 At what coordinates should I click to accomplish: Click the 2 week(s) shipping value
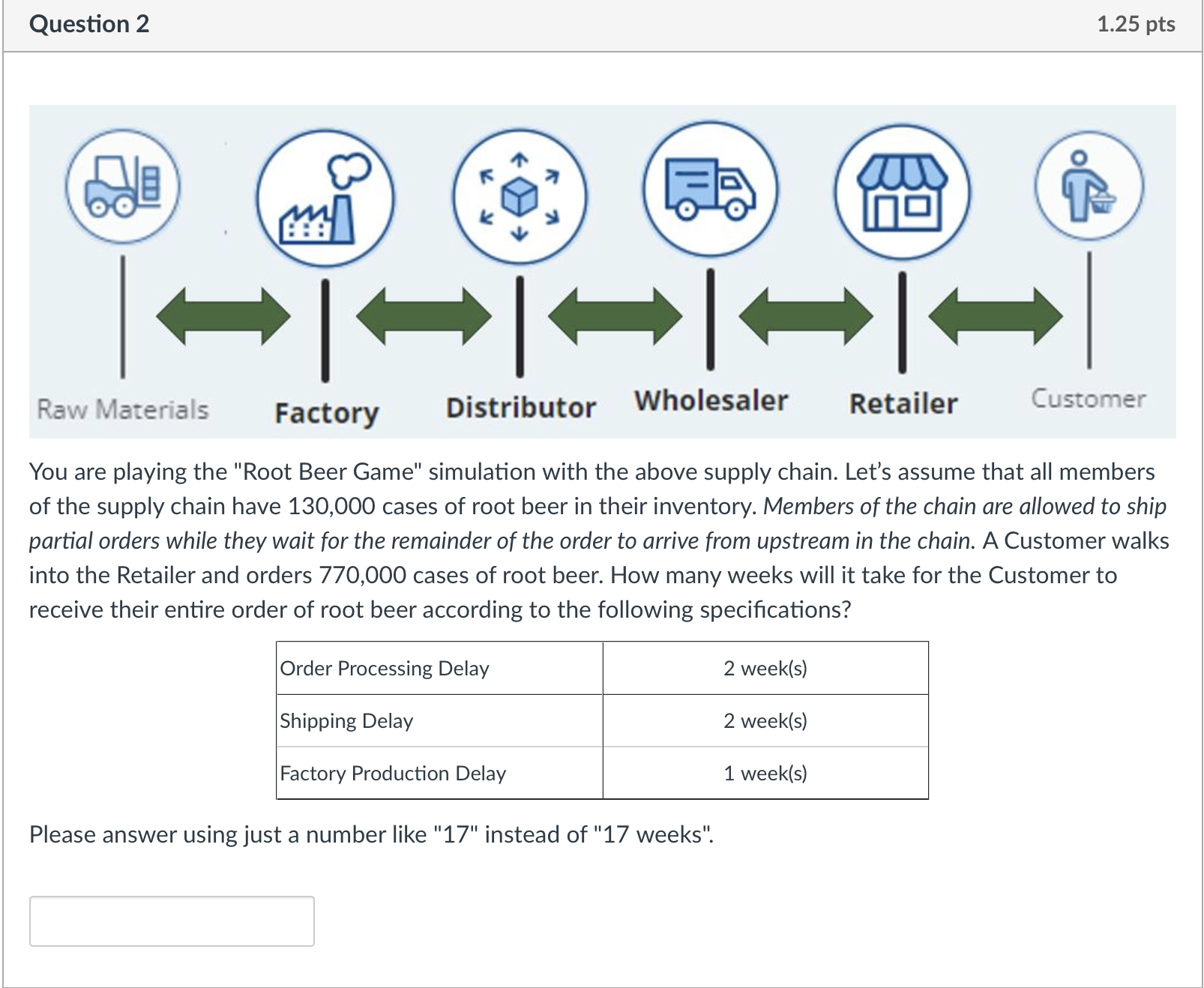pyautogui.click(x=765, y=721)
